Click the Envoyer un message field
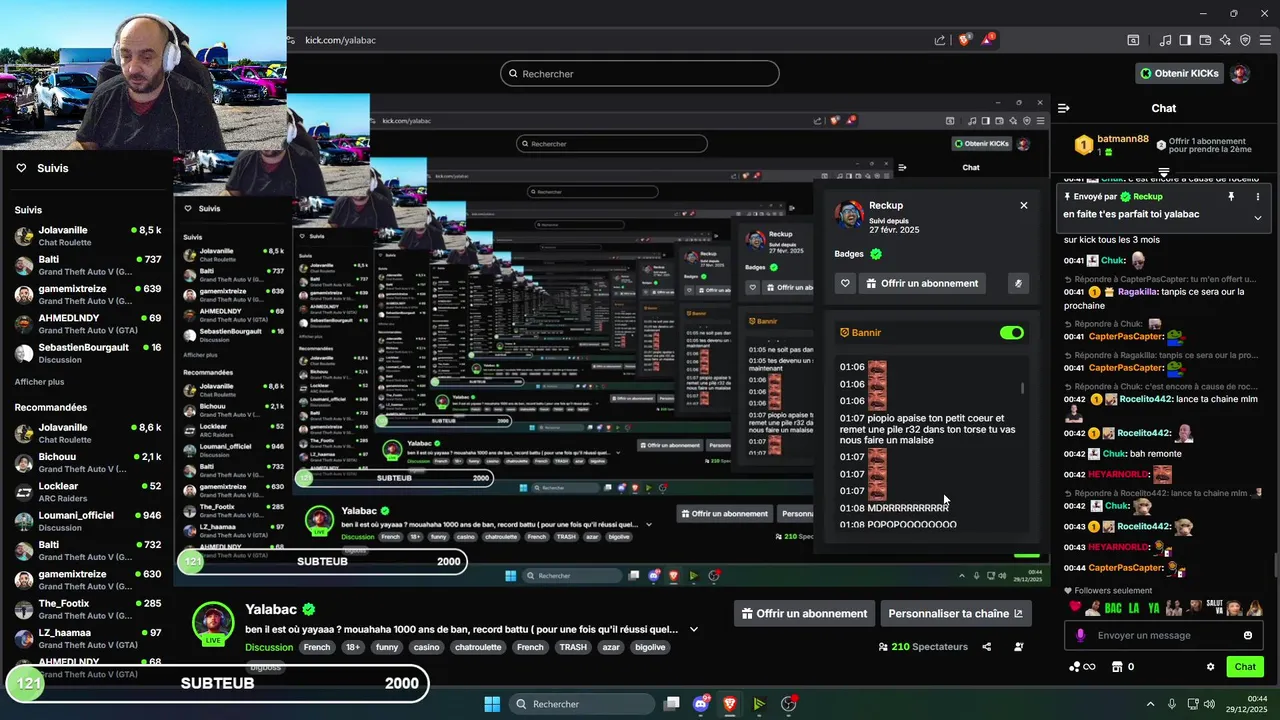The image size is (1280, 720). coord(1164,635)
